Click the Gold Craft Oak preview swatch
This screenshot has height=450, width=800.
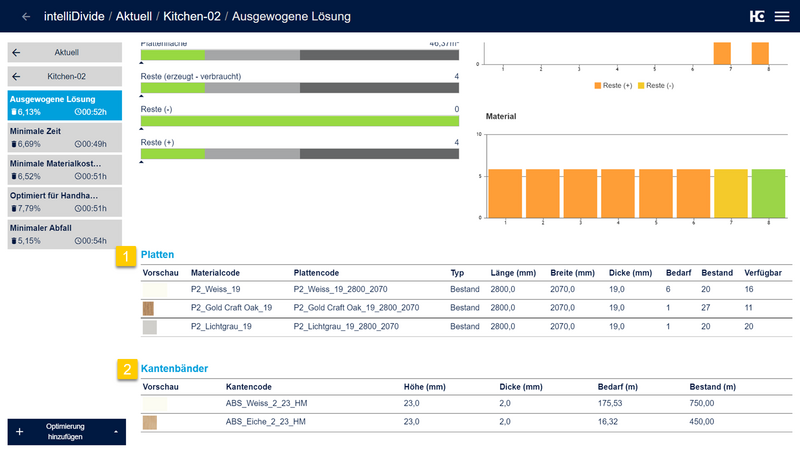tap(150, 308)
